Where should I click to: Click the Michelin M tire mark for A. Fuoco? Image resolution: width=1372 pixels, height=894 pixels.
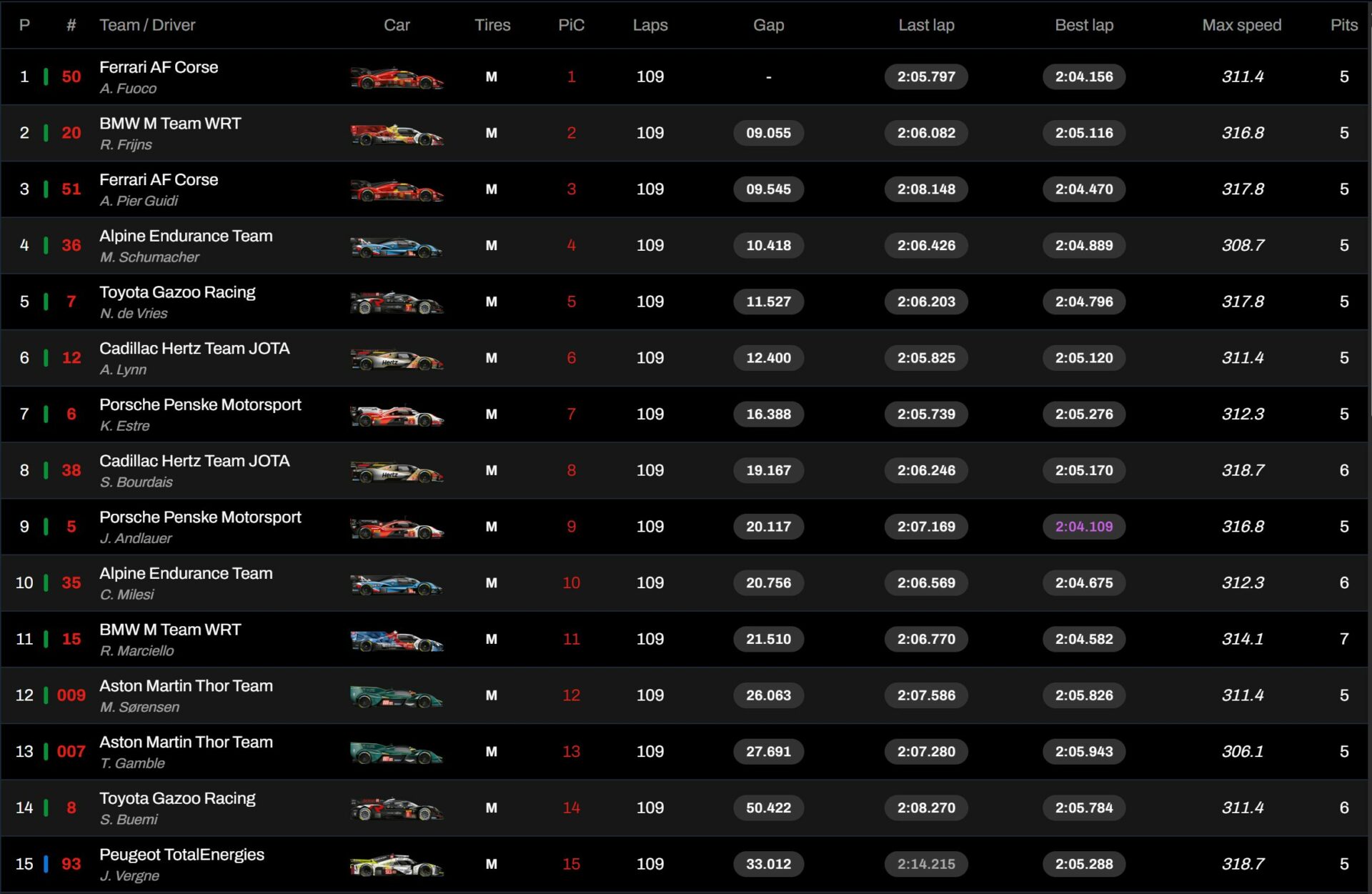coord(492,77)
